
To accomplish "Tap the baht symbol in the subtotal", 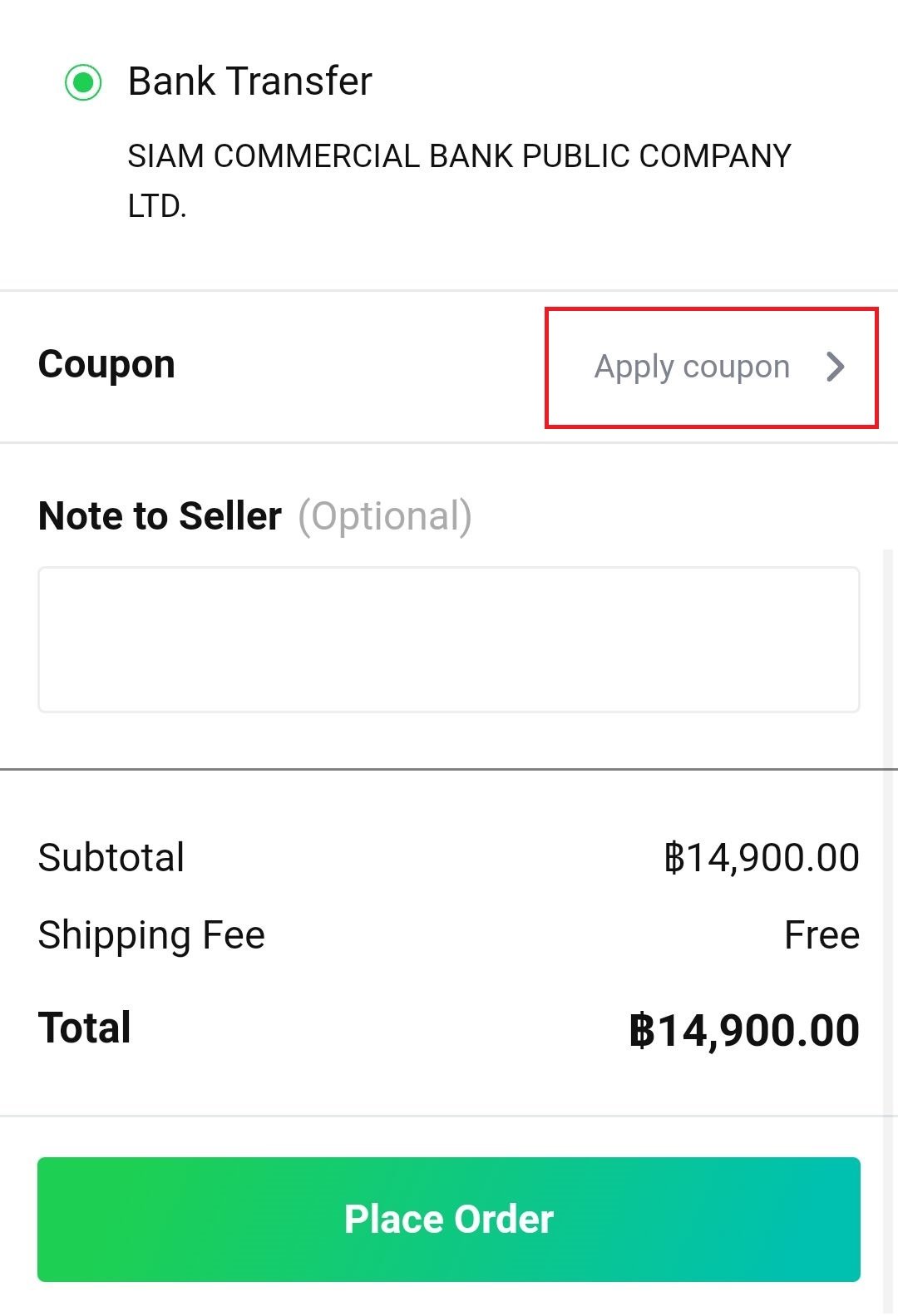I will click(x=673, y=857).
